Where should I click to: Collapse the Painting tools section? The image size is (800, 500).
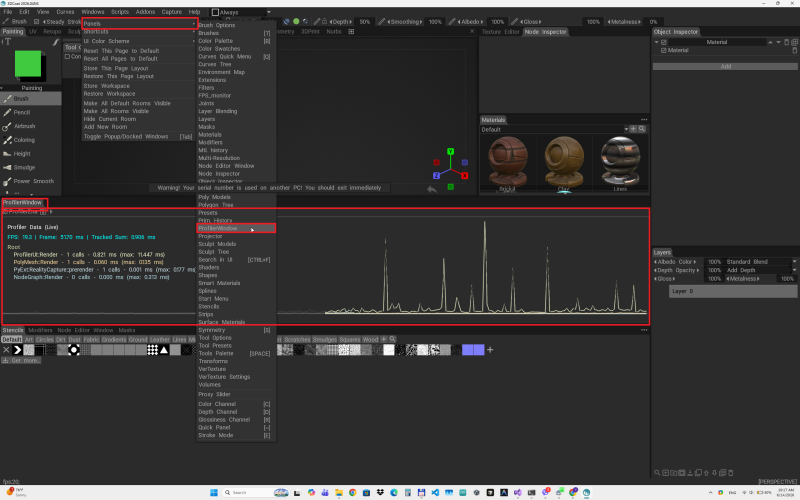point(2,88)
